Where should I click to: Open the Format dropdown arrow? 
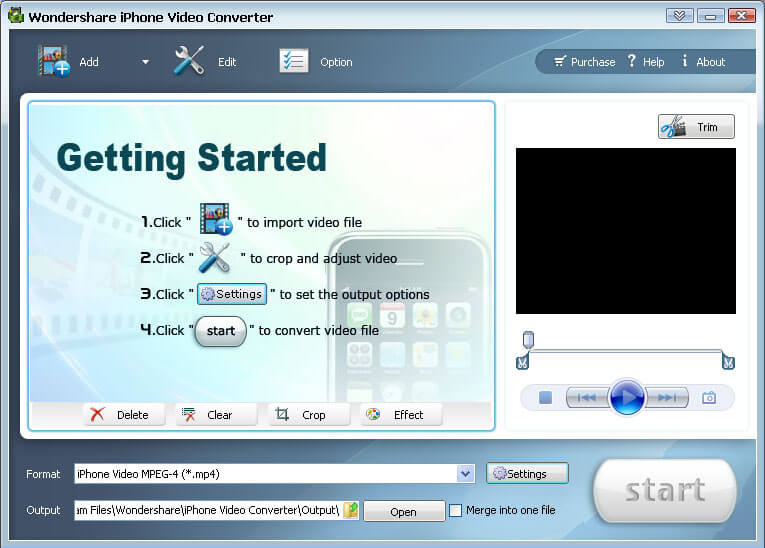pos(465,473)
